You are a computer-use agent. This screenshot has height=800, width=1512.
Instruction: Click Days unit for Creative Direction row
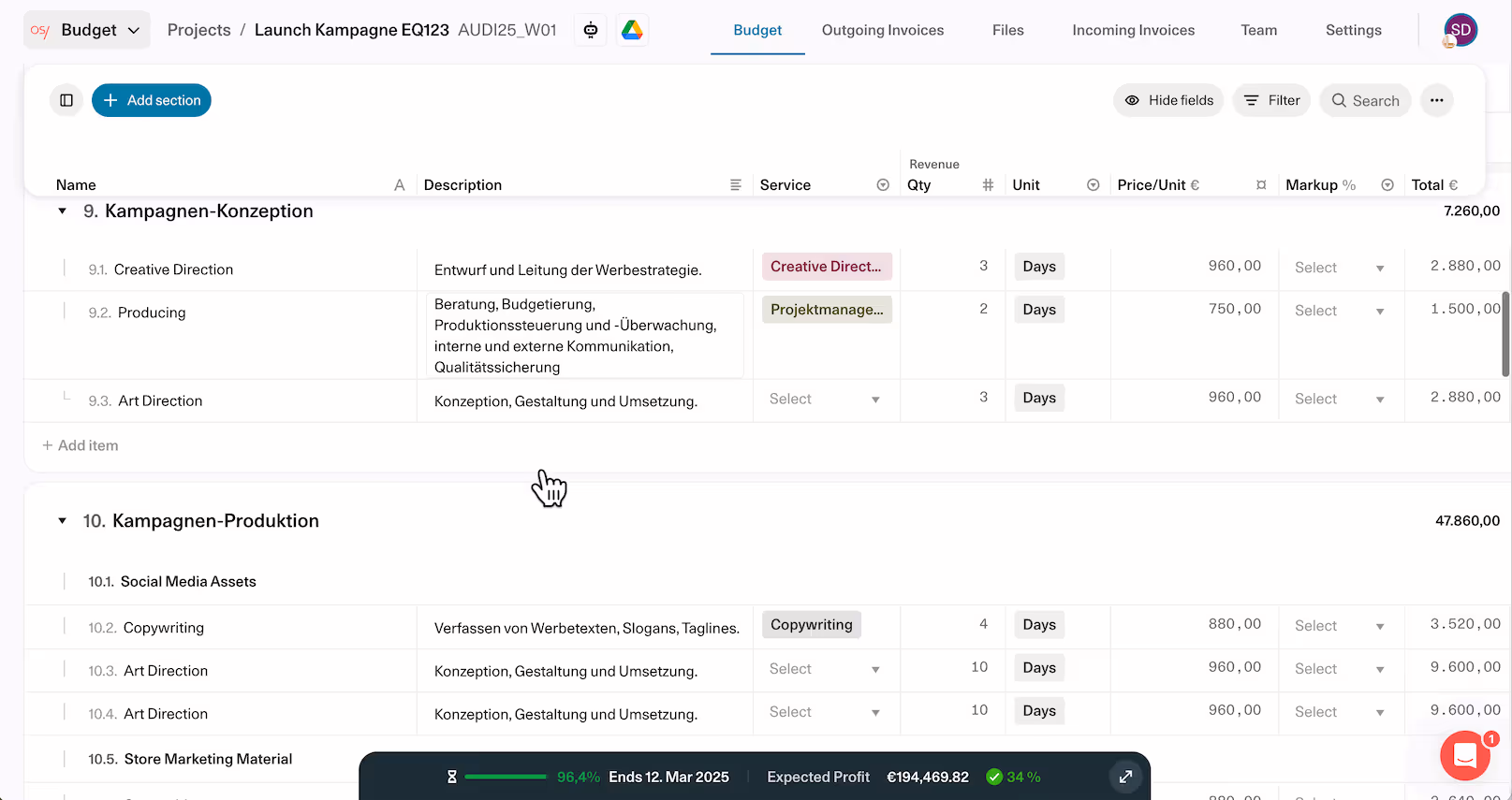coord(1039,267)
